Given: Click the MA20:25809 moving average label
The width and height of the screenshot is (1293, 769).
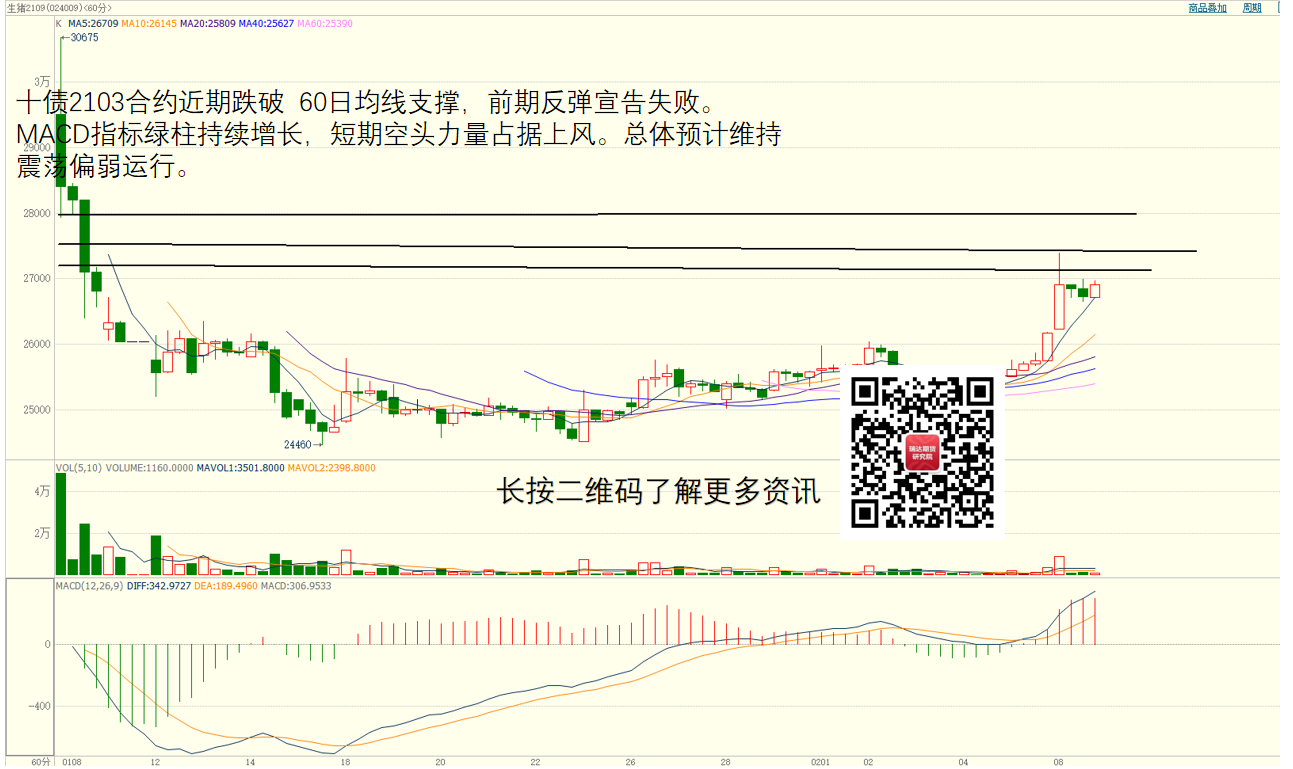Looking at the screenshot, I should pos(208,23).
